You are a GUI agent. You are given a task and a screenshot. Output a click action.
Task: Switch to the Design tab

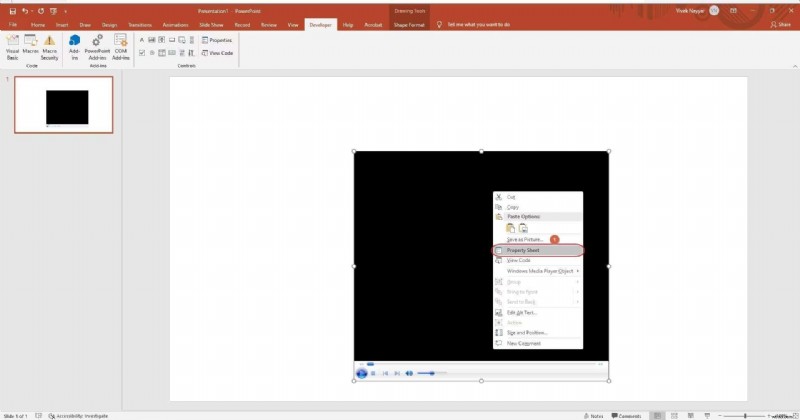[x=109, y=24]
